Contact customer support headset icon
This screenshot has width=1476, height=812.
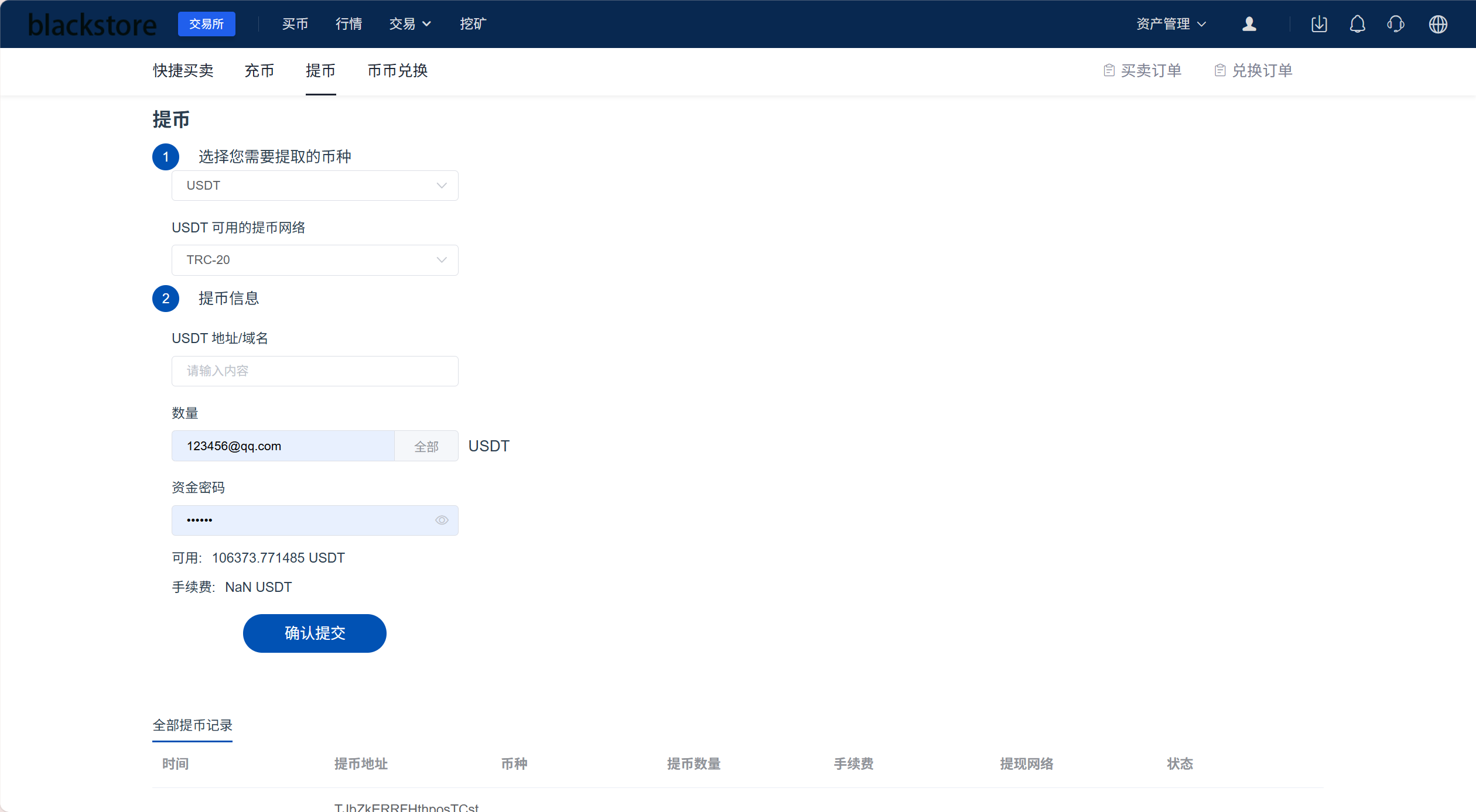click(1396, 24)
